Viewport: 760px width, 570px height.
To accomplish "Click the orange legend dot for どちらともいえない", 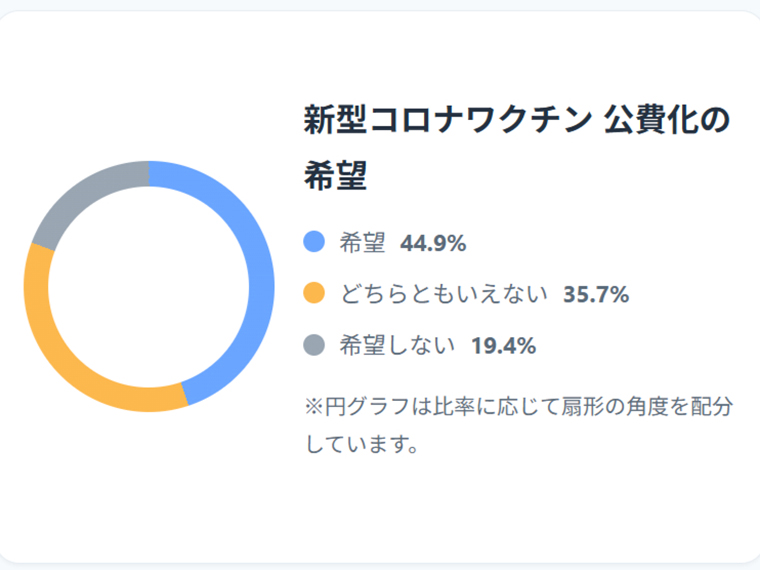I will pyautogui.click(x=314, y=294).
